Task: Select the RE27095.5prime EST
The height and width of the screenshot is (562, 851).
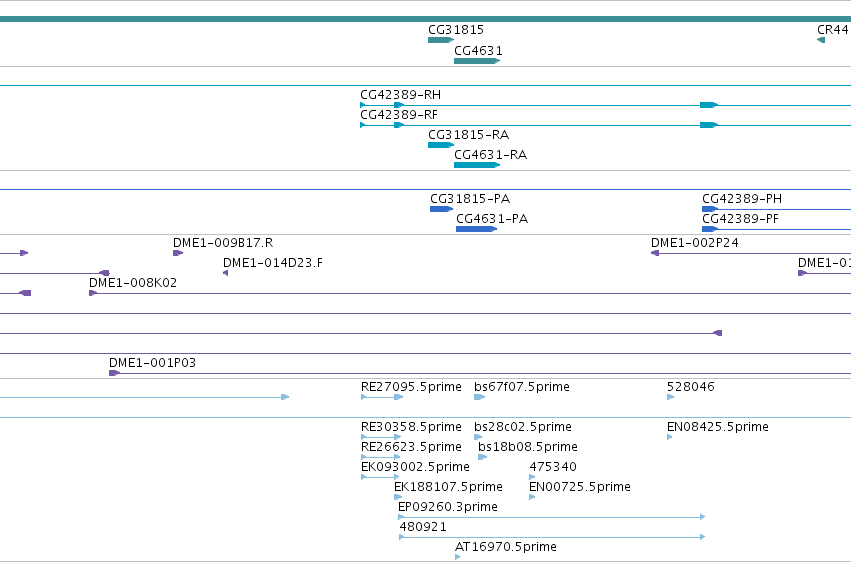Action: 382,397
